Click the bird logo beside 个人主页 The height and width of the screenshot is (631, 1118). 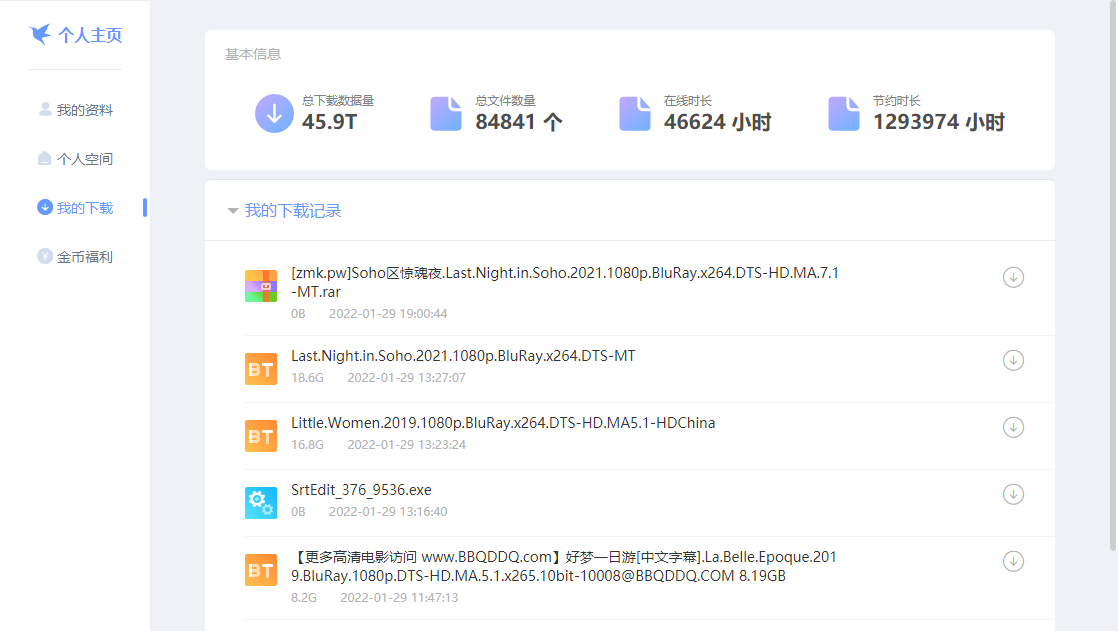tap(40, 35)
